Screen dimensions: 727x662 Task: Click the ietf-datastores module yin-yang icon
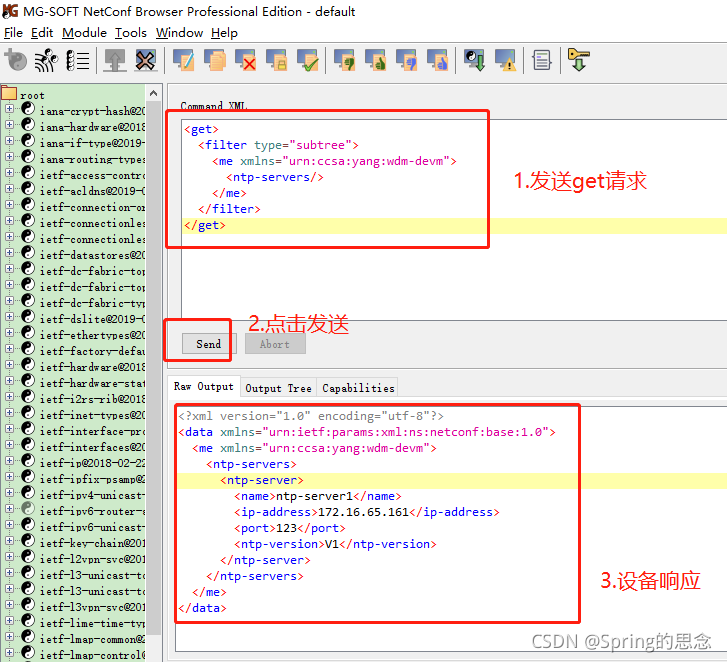point(28,253)
